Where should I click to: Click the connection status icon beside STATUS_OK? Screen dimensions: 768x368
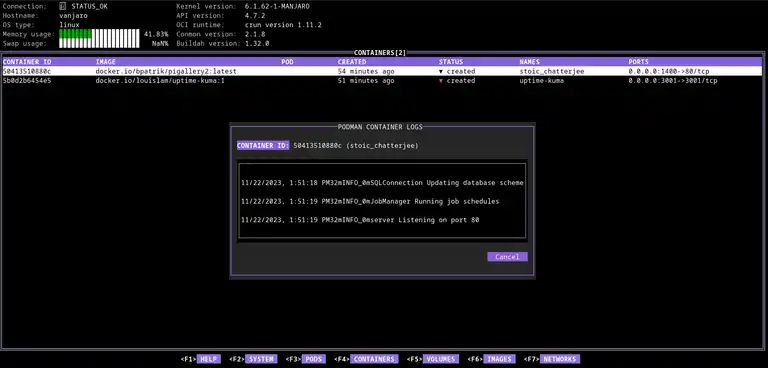point(62,6)
